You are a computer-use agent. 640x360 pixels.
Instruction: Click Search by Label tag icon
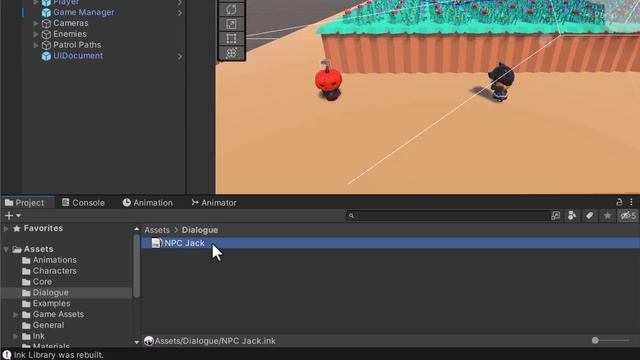[x=589, y=216]
